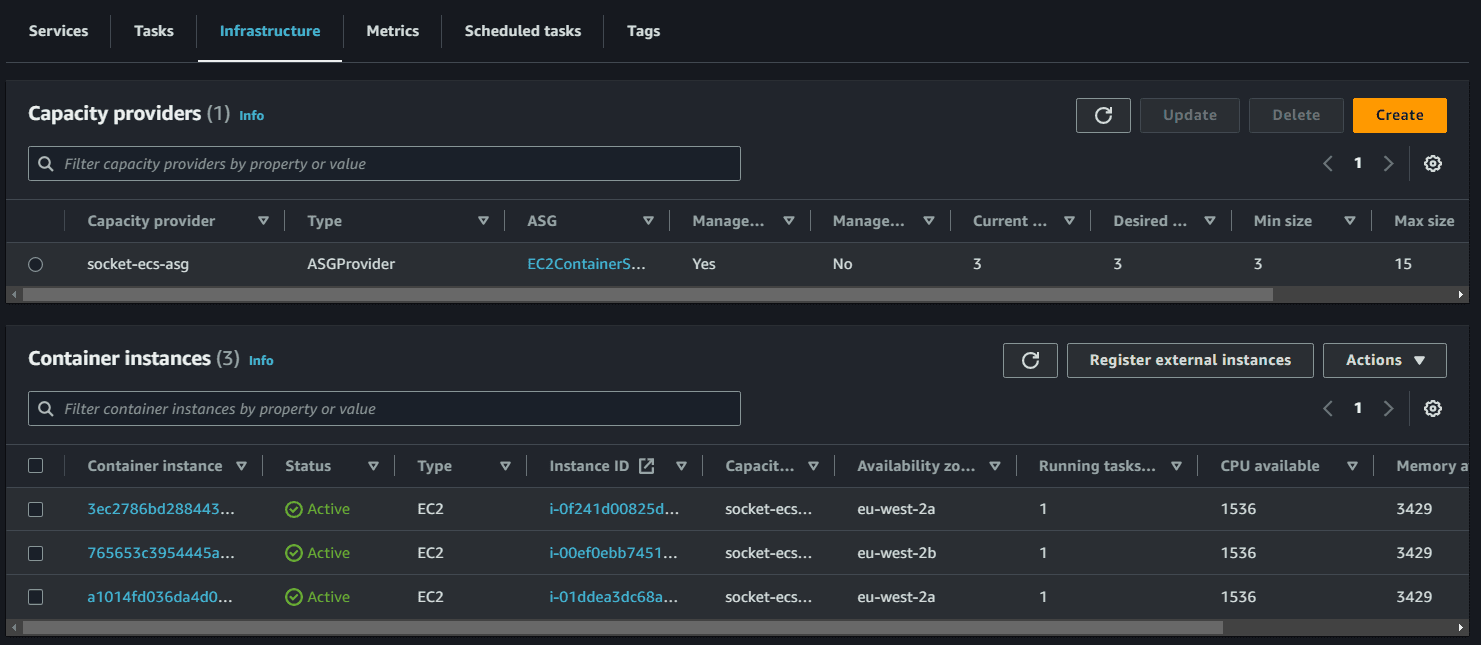Check the select-all container instances checkbox
Image resolution: width=1481 pixels, height=645 pixels.
click(x=36, y=465)
